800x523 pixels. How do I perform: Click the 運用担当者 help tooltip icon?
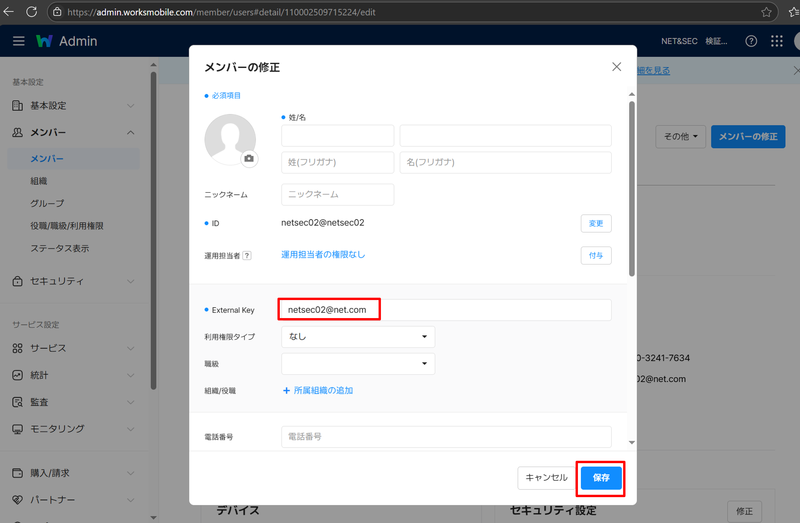(x=247, y=255)
